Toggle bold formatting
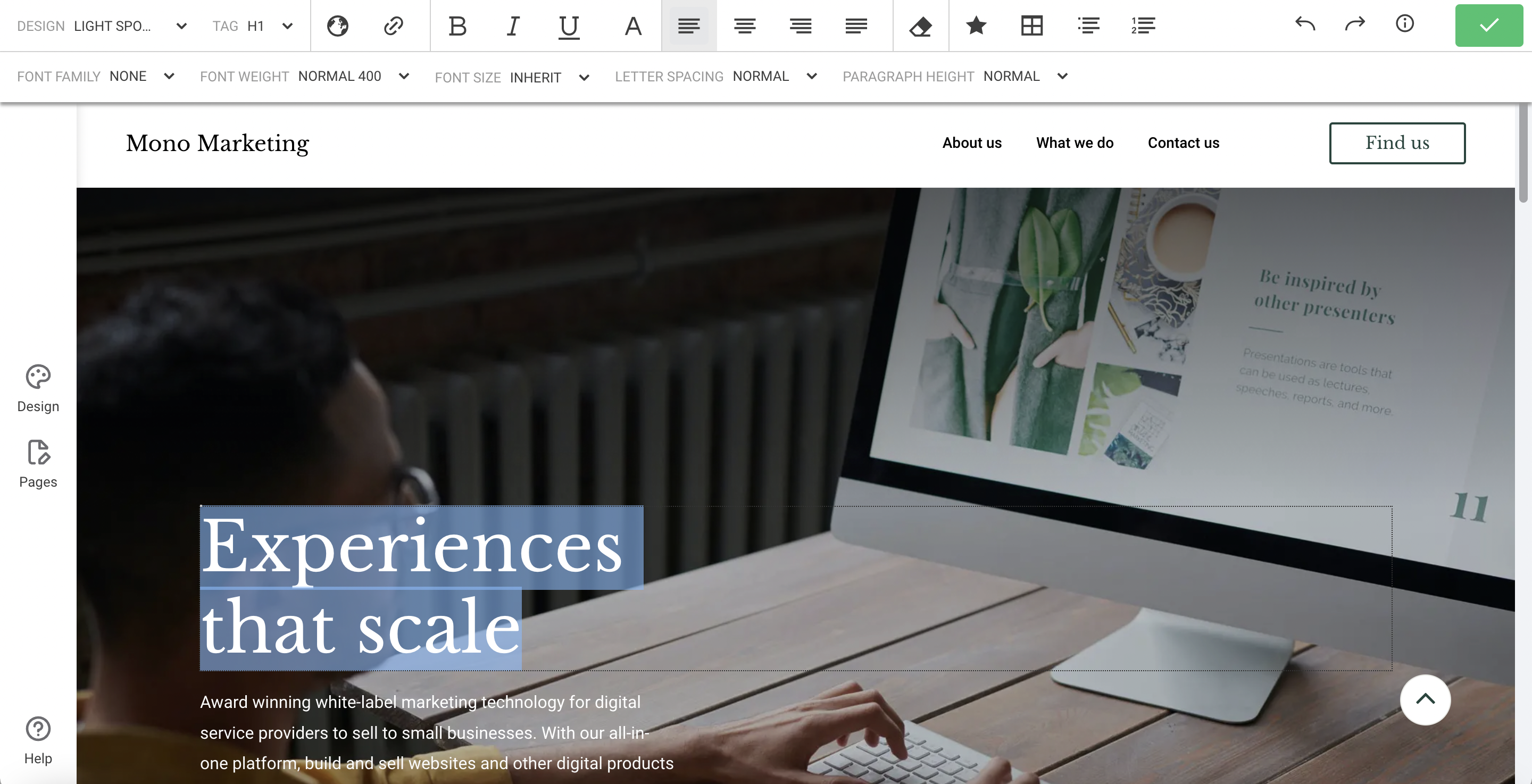 coord(457,26)
